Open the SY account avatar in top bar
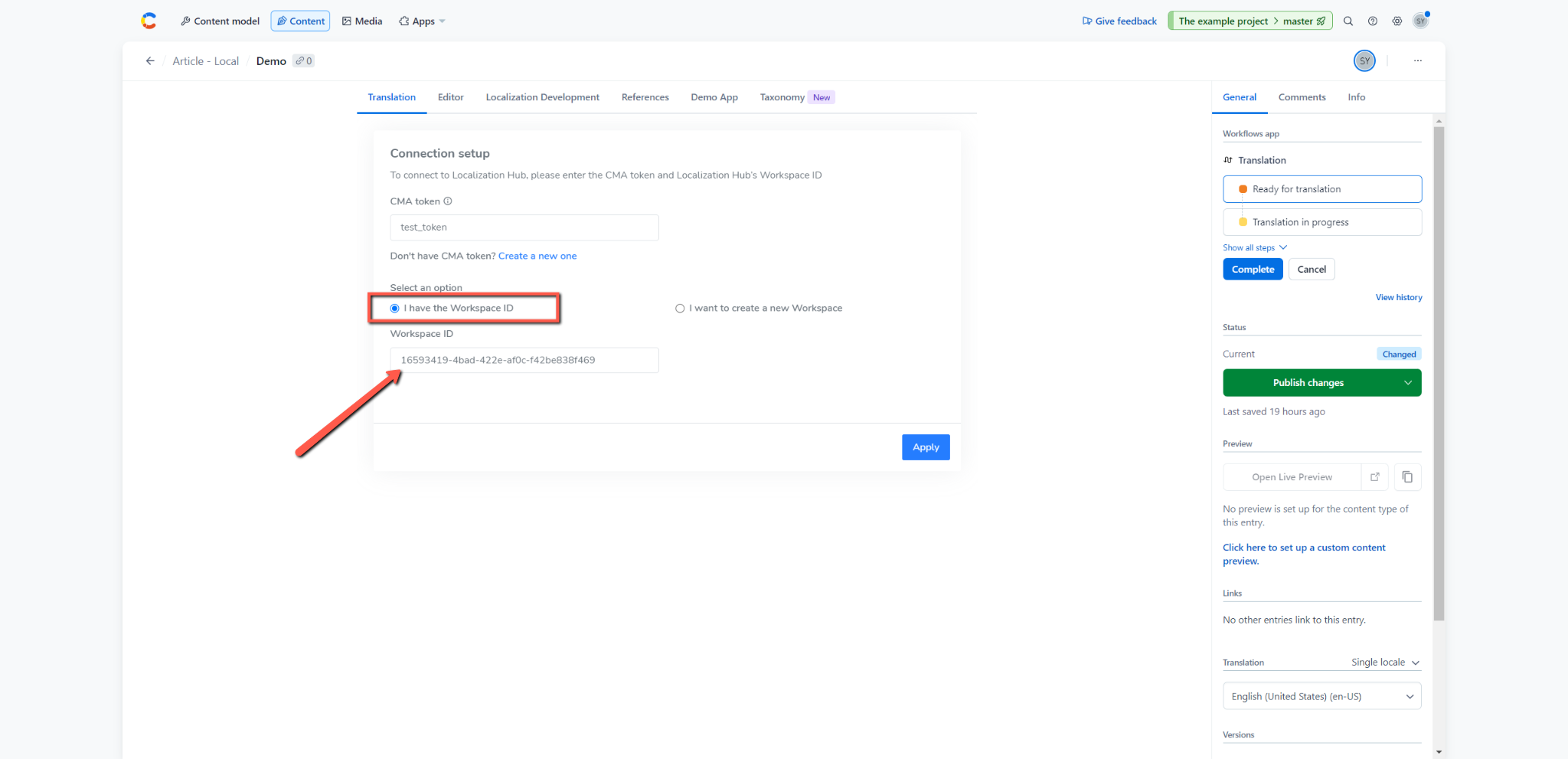1568x759 pixels. pos(1421,21)
